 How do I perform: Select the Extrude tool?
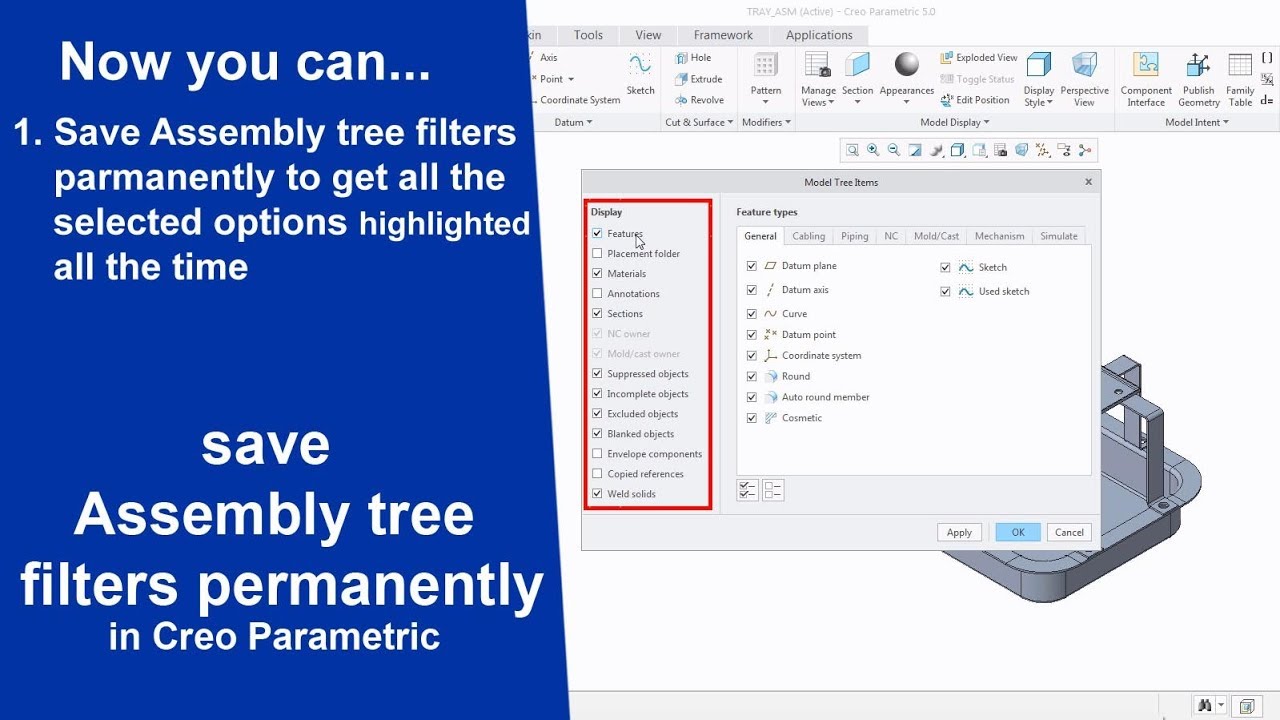(698, 79)
